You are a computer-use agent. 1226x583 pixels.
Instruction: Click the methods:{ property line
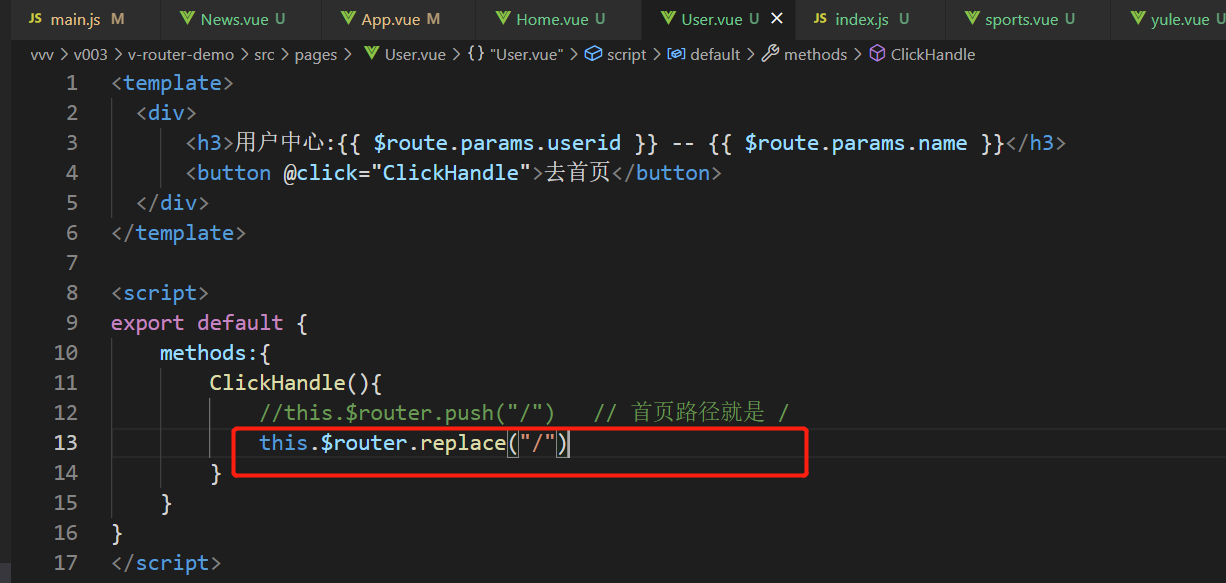[216, 353]
